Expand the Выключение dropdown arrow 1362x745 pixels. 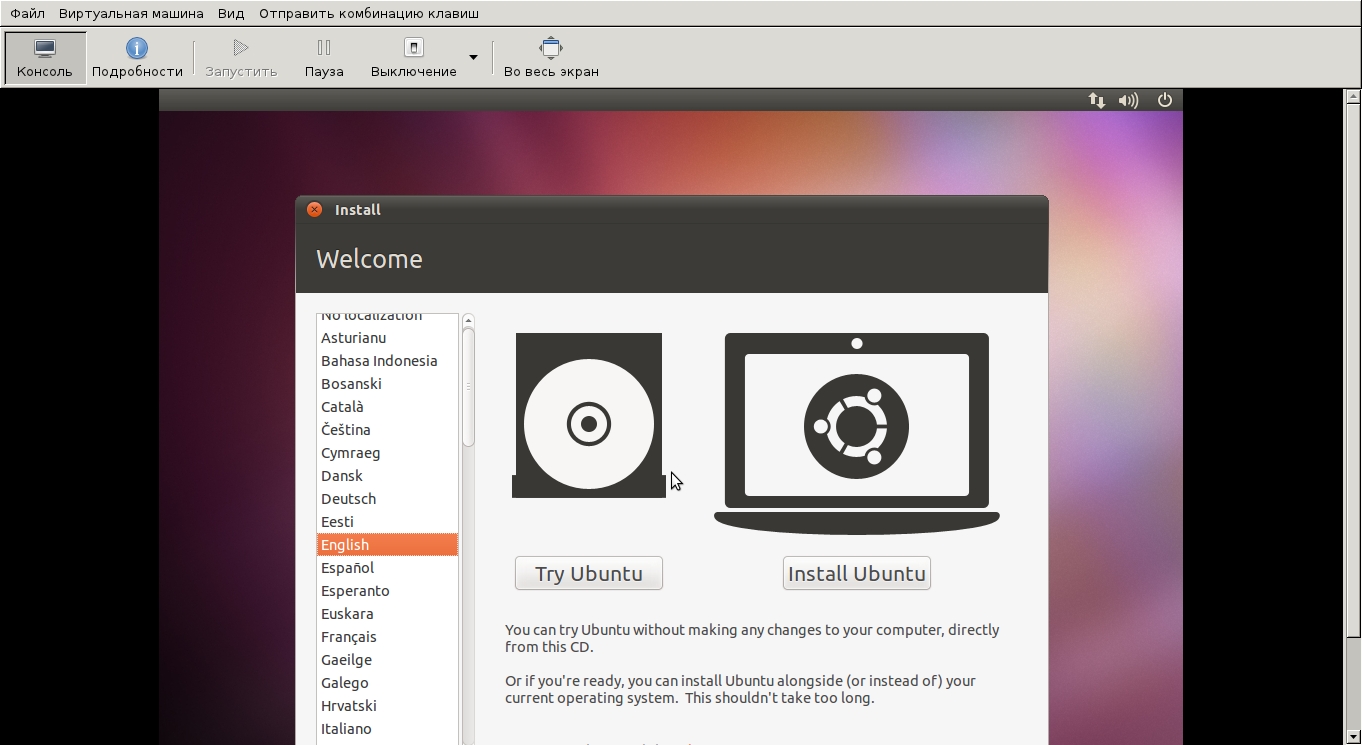[473, 57]
